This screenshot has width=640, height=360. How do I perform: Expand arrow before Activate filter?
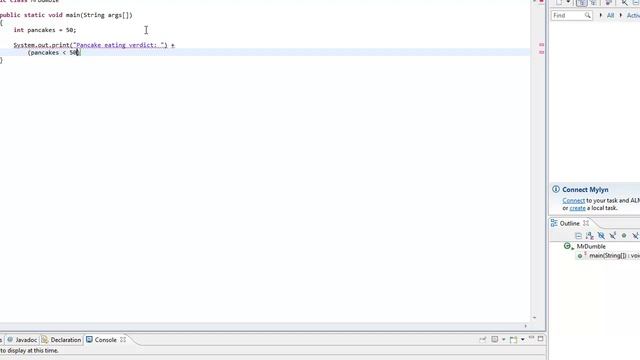(621, 16)
